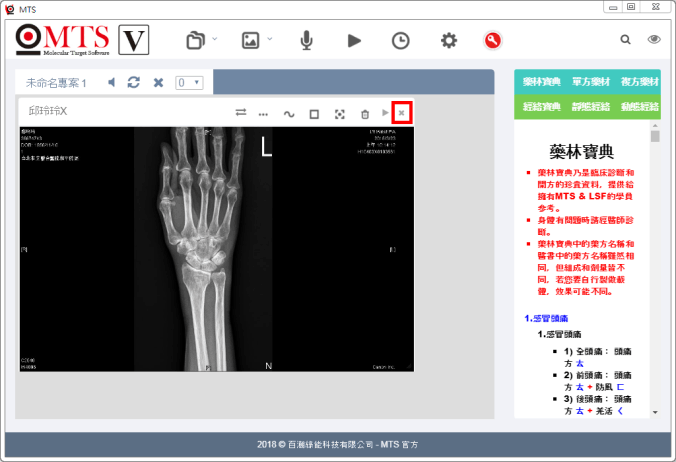Image resolution: width=676 pixels, height=462 pixels.
Task: Click the square frame icon in image panel
Action: tap(314, 114)
